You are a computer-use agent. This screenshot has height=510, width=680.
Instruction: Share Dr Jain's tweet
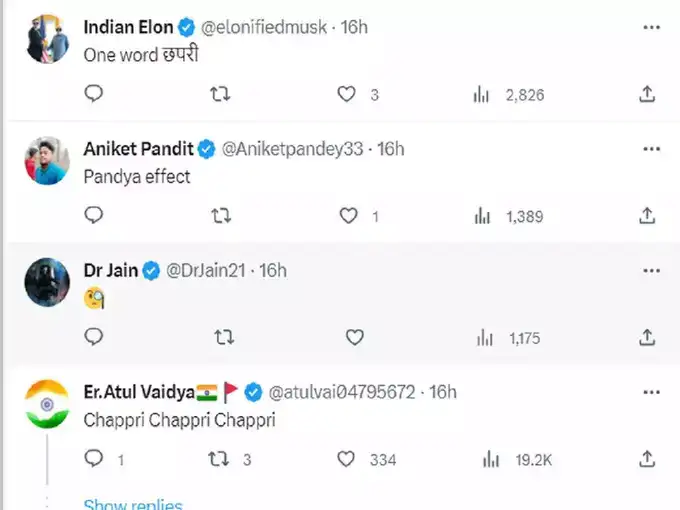click(x=647, y=337)
